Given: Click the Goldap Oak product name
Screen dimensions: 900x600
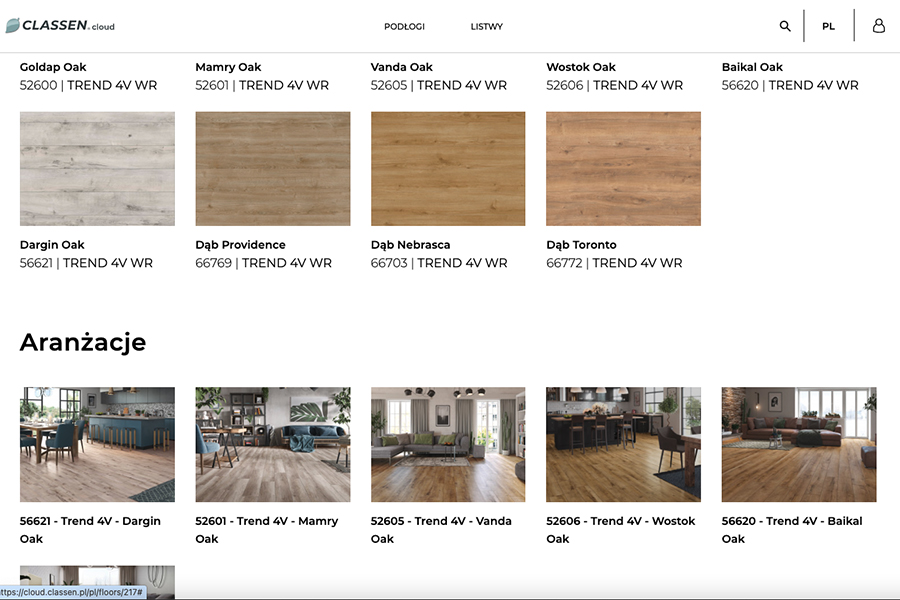Looking at the screenshot, I should point(53,67).
